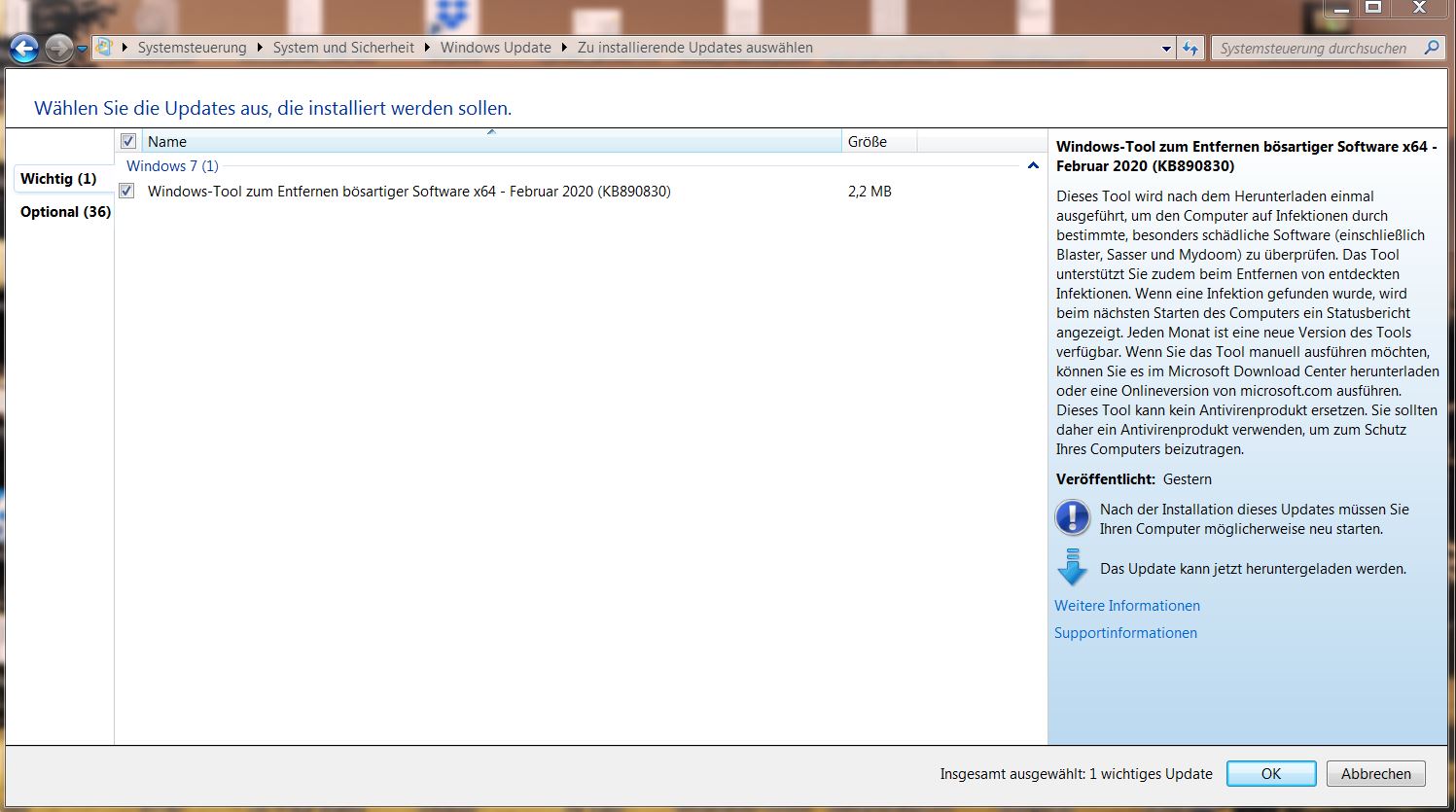Open the Weitere Informationen link

pyautogui.click(x=1126, y=606)
